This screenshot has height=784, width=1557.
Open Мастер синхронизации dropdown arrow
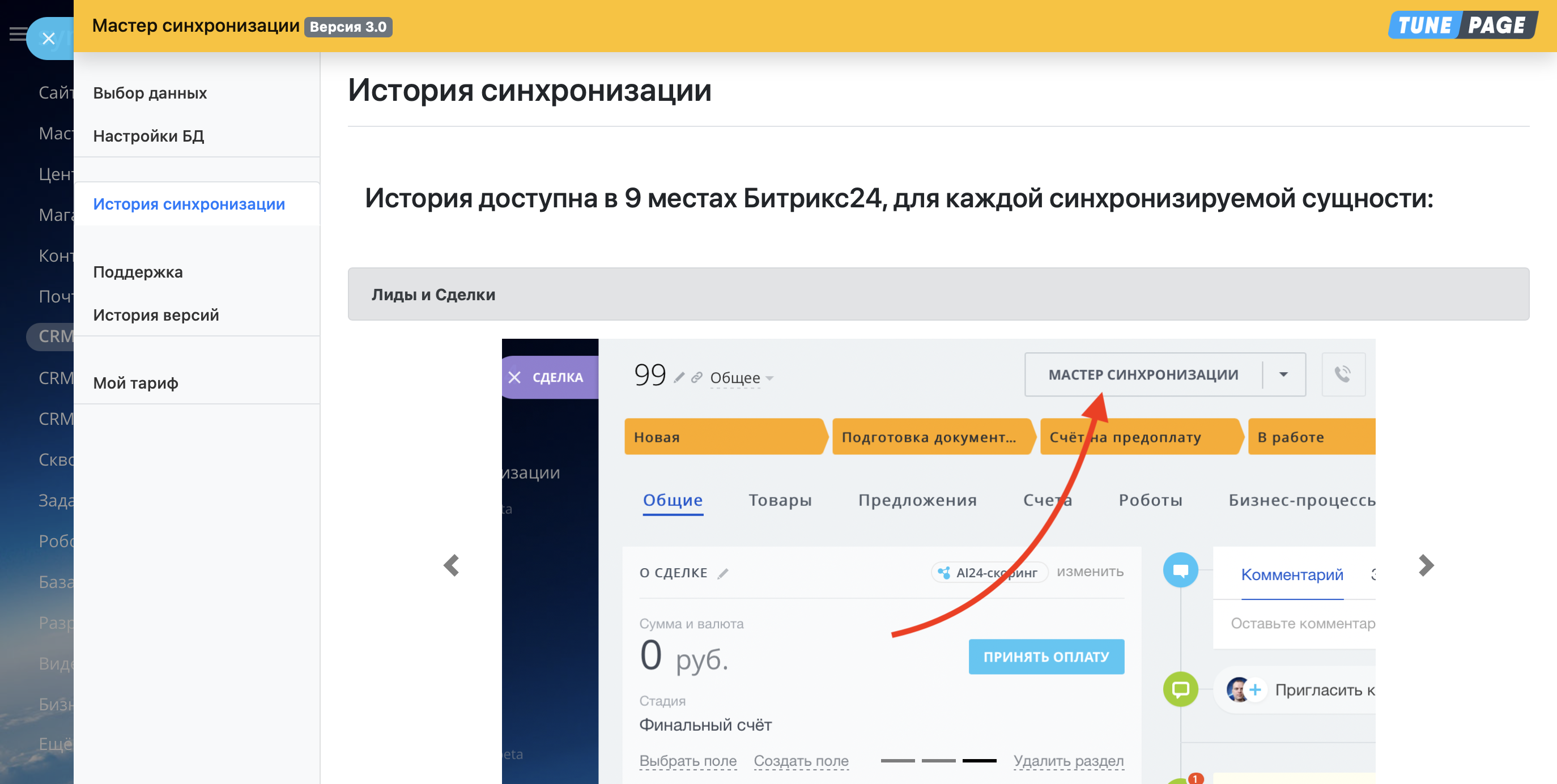[x=1283, y=374]
